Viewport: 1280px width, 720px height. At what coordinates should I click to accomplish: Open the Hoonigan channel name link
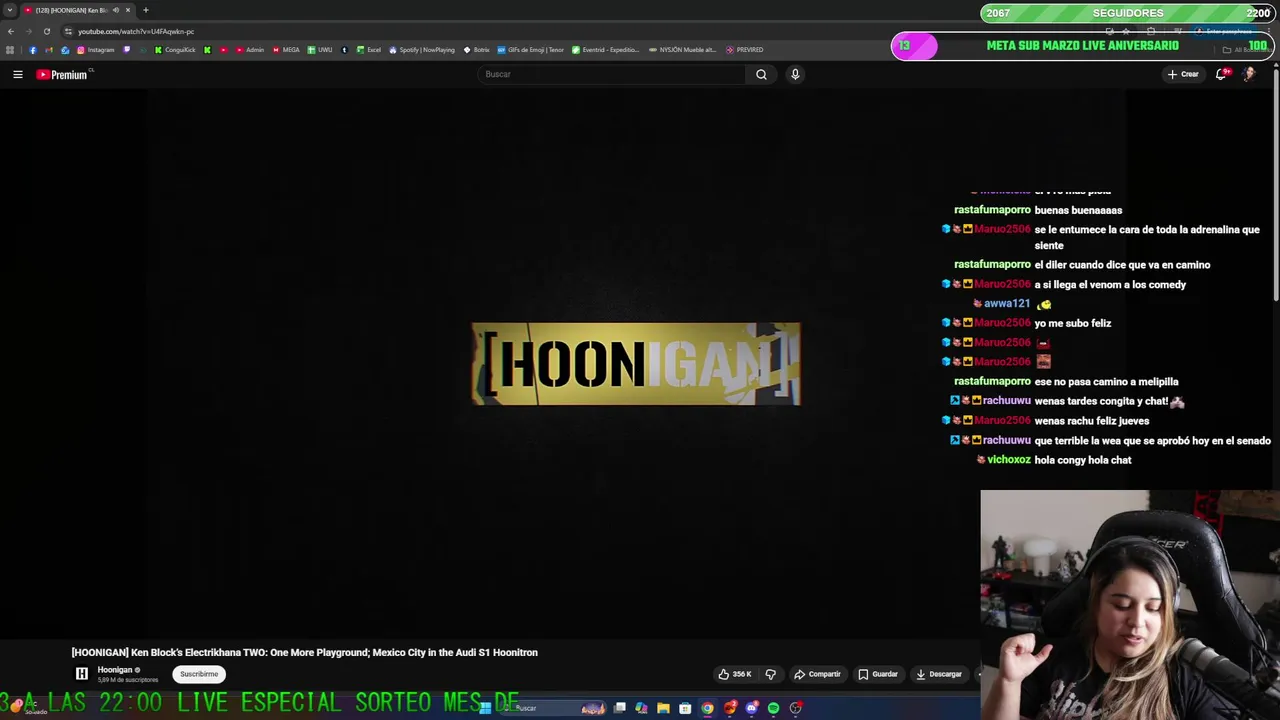click(115, 670)
